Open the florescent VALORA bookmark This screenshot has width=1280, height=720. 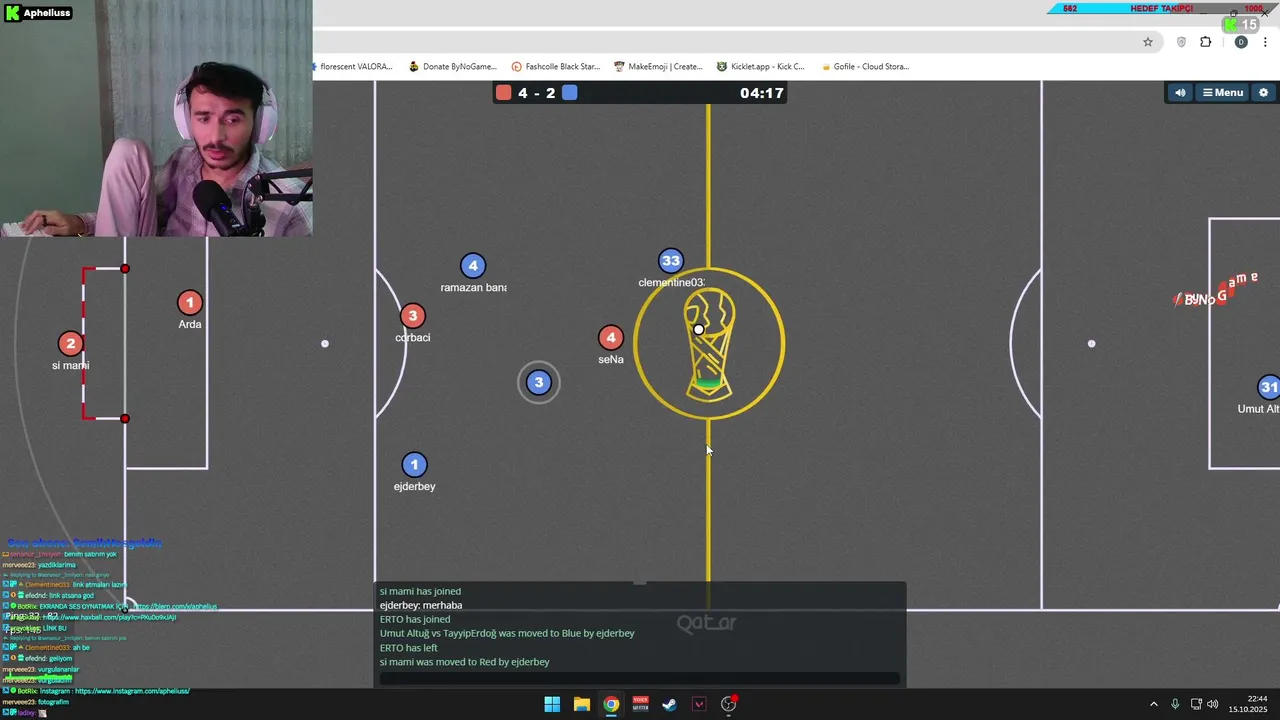pyautogui.click(x=354, y=67)
